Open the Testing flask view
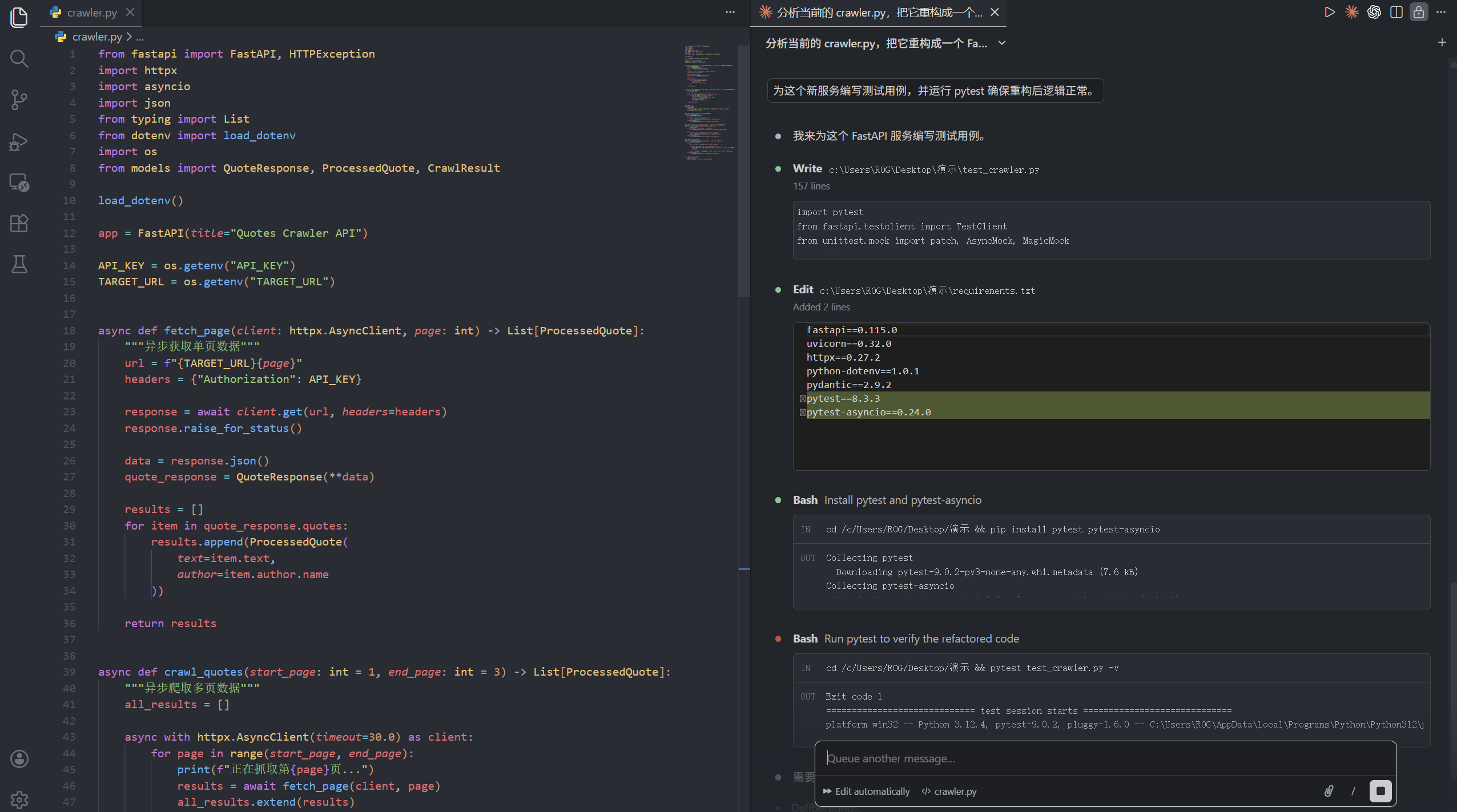The image size is (1457, 812). tap(19, 264)
